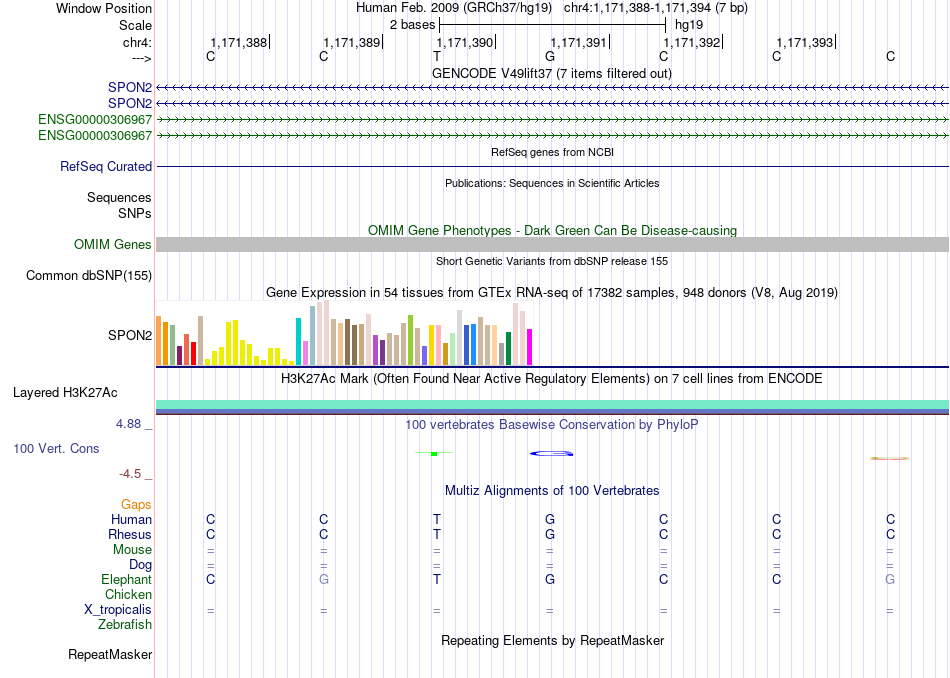Click the RepeatMasker track label

click(110, 655)
